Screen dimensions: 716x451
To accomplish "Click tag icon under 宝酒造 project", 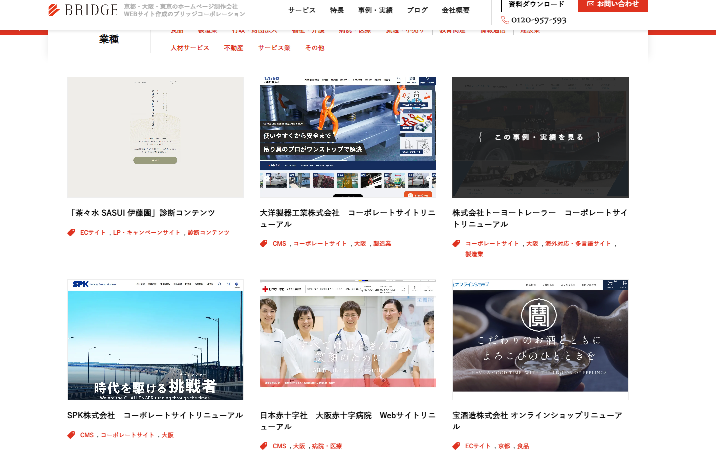I will [x=457, y=446].
